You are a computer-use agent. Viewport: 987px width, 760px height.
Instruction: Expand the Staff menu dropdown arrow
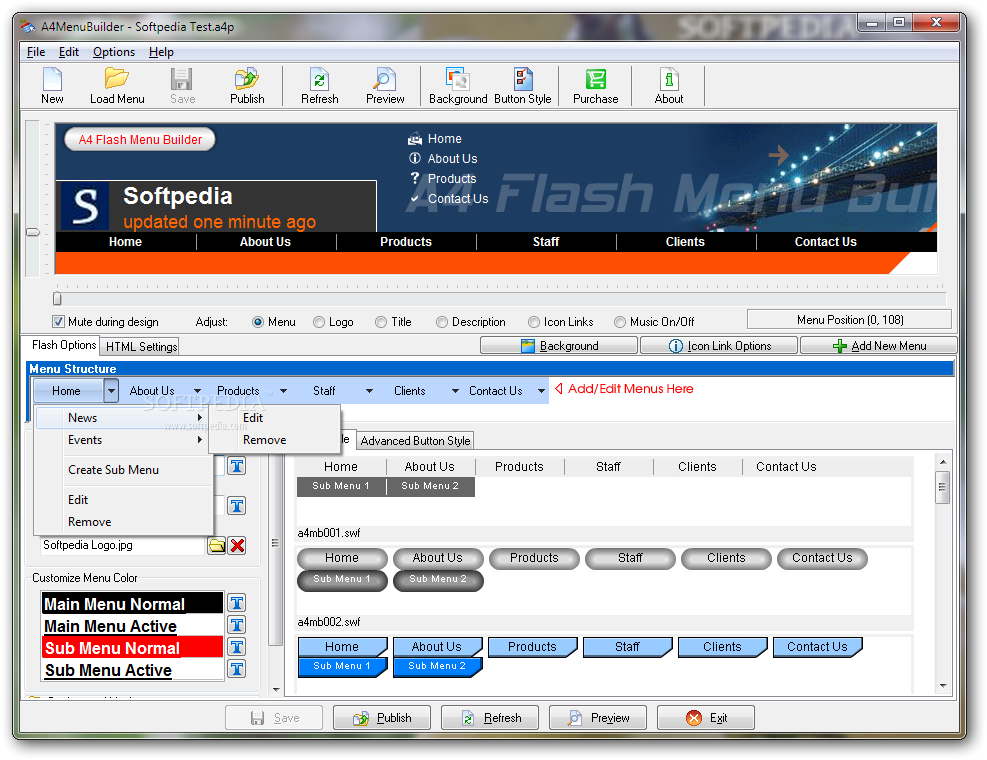369,391
